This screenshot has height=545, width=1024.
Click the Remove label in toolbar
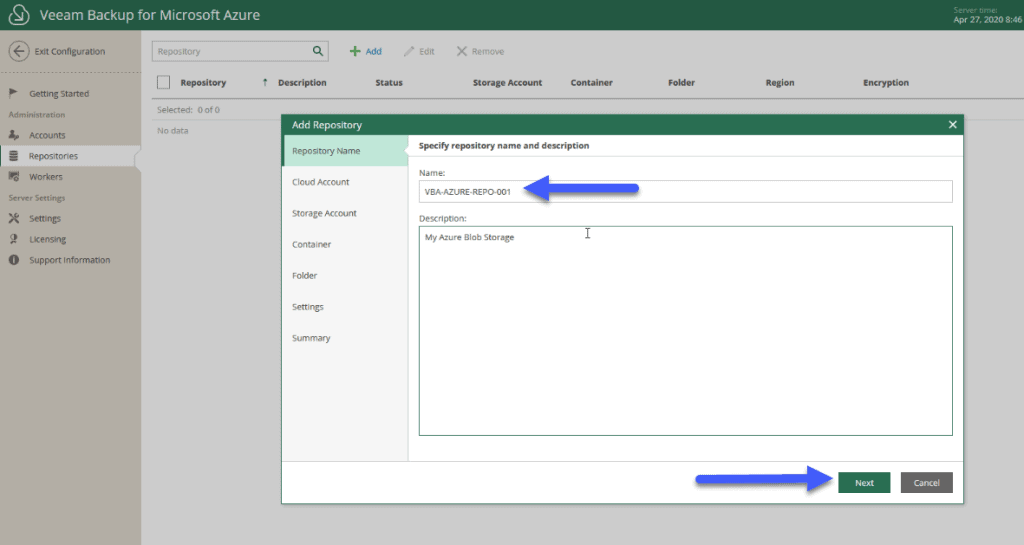pos(488,51)
